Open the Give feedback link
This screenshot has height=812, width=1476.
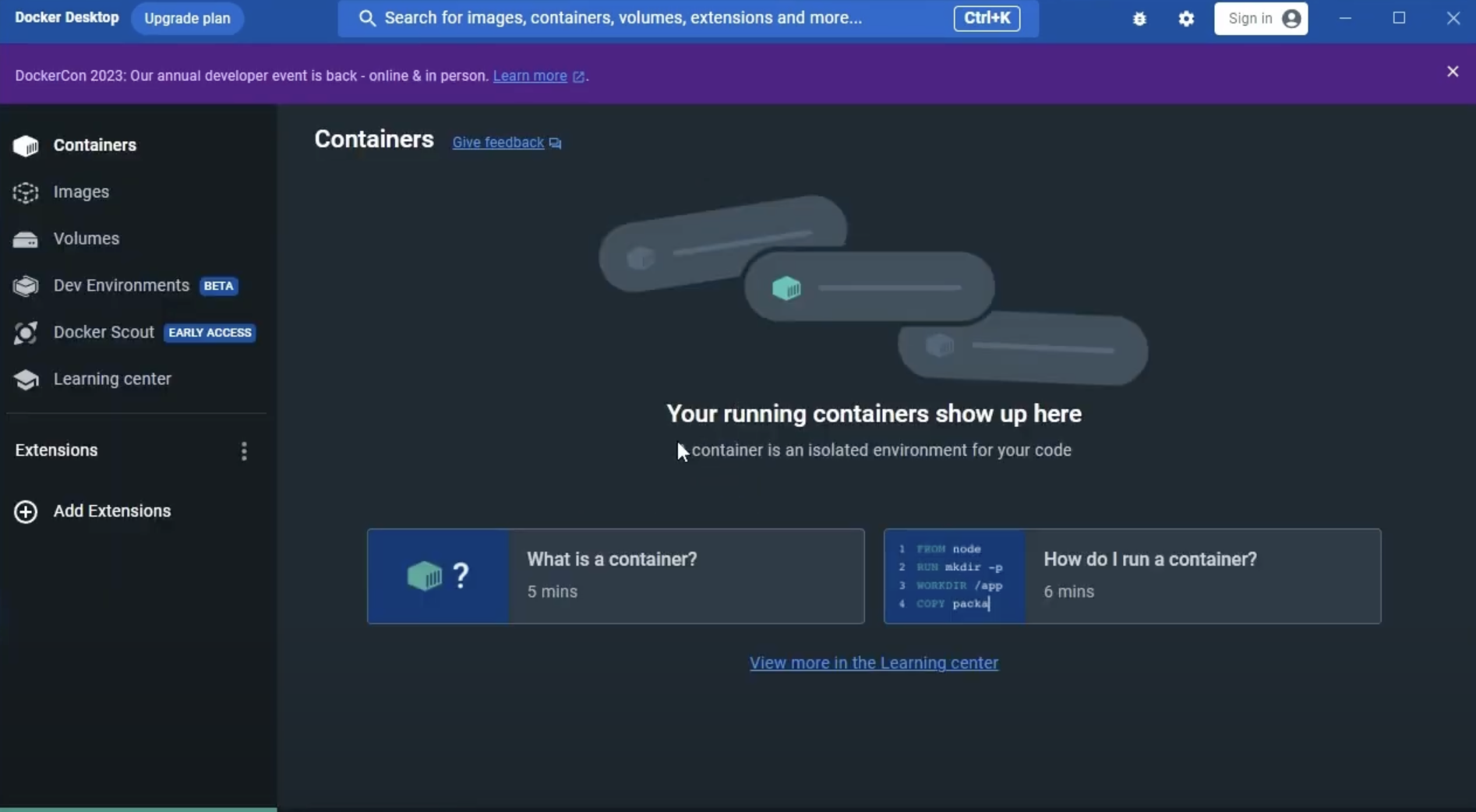click(x=498, y=143)
